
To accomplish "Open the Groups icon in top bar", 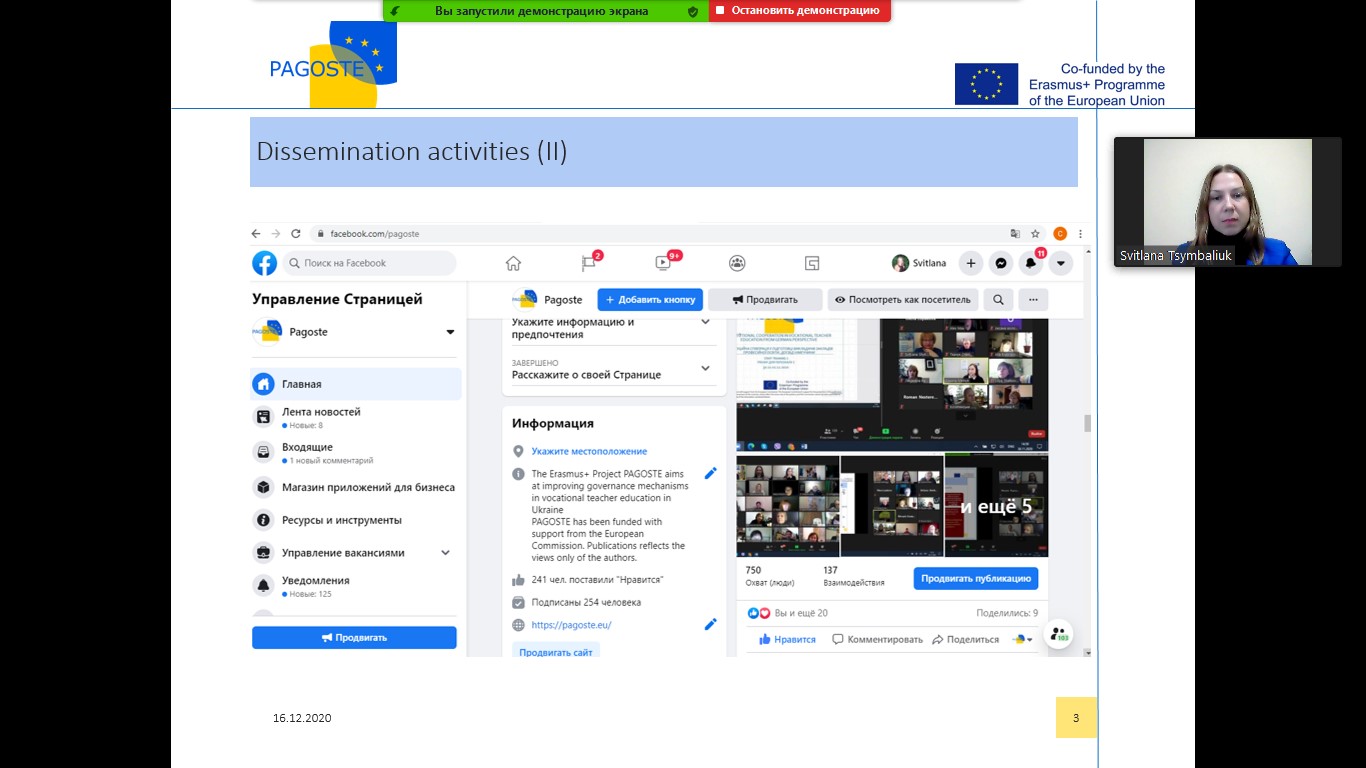I will 737,263.
